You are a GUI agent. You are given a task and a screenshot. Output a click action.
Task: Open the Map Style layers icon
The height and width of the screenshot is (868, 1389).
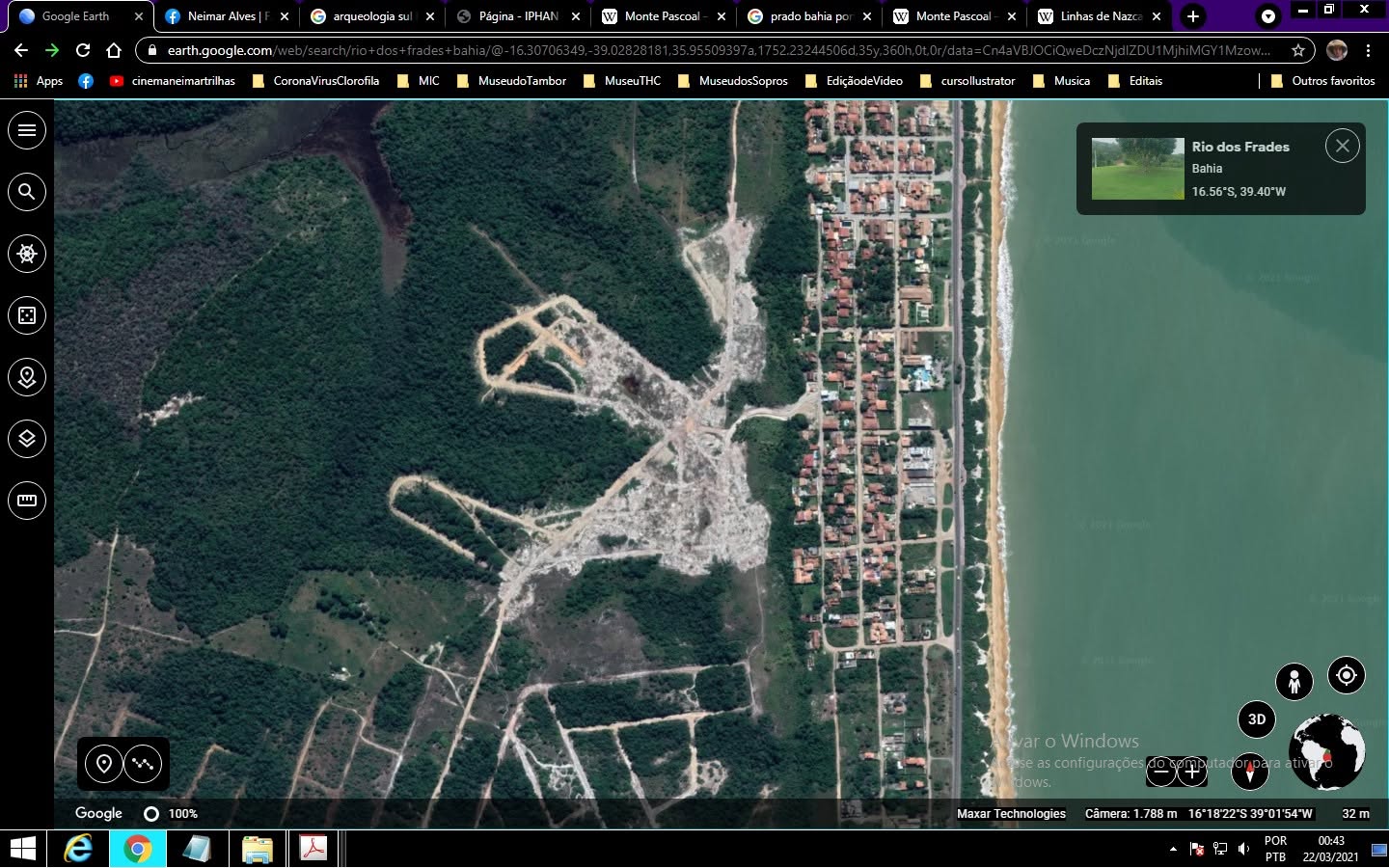(27, 439)
